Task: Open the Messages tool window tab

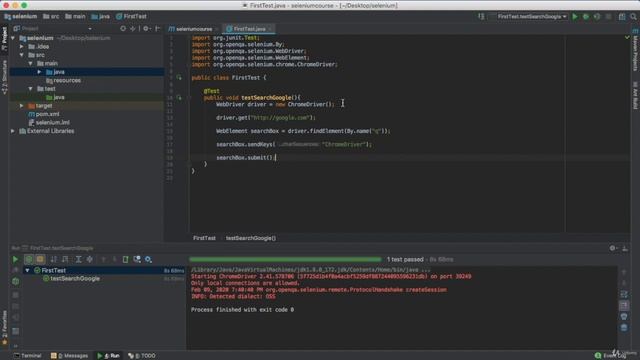Action: pos(69,356)
